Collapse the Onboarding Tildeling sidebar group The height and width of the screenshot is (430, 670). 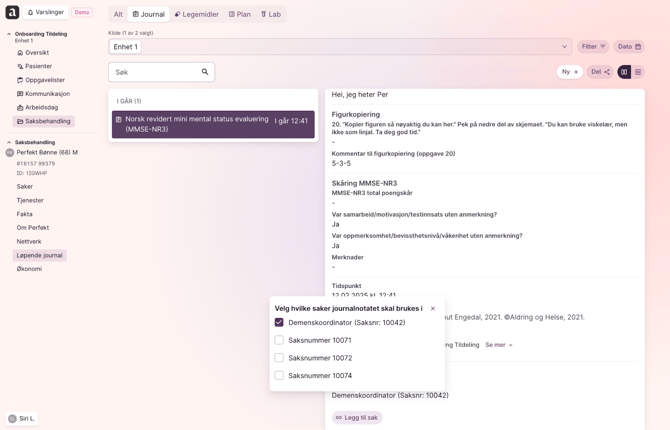coord(9,34)
